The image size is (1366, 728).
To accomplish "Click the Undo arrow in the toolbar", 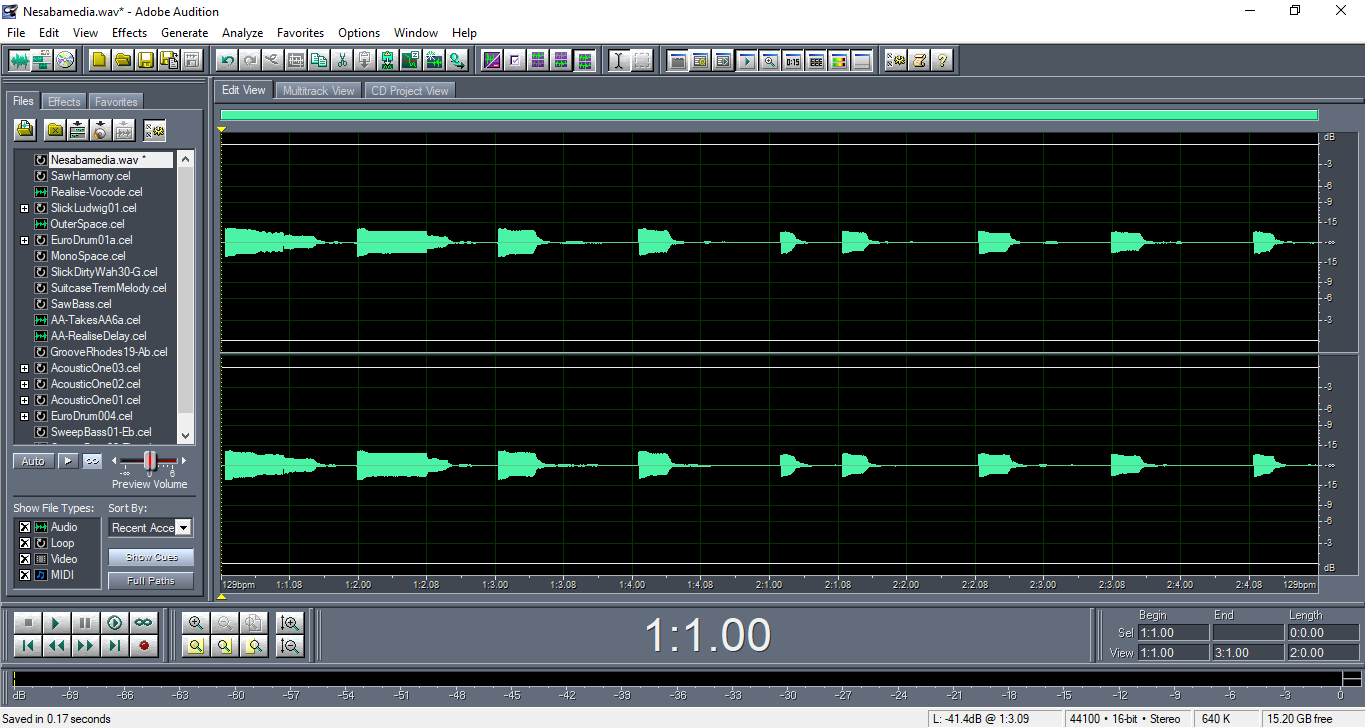I will click(x=227, y=60).
